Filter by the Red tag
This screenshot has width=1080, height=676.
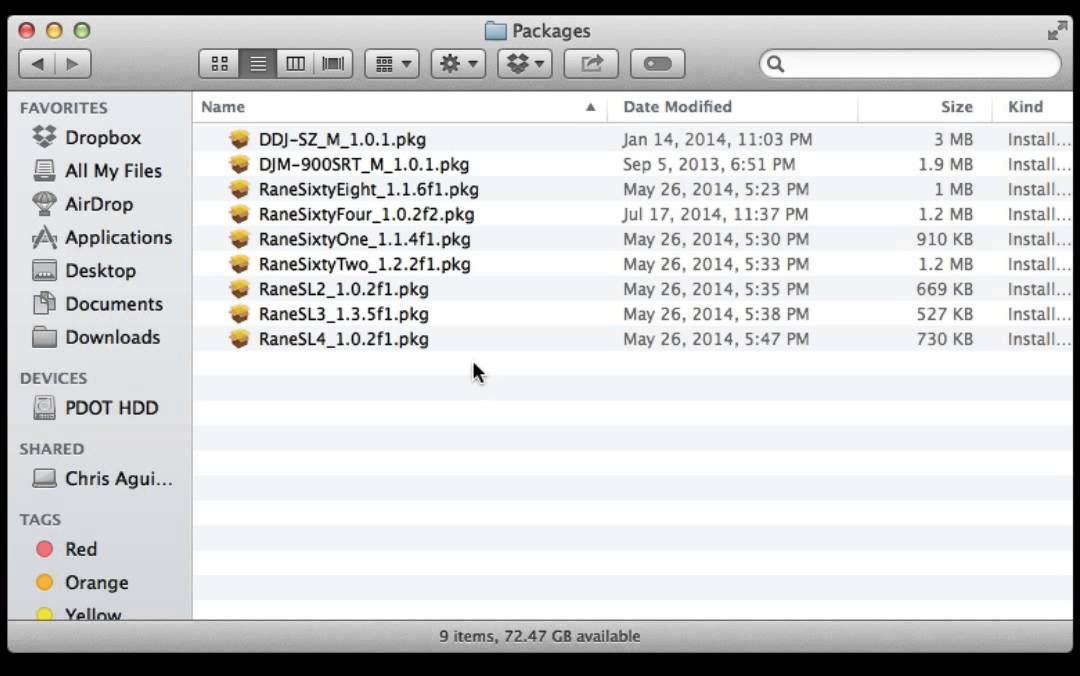click(66, 549)
